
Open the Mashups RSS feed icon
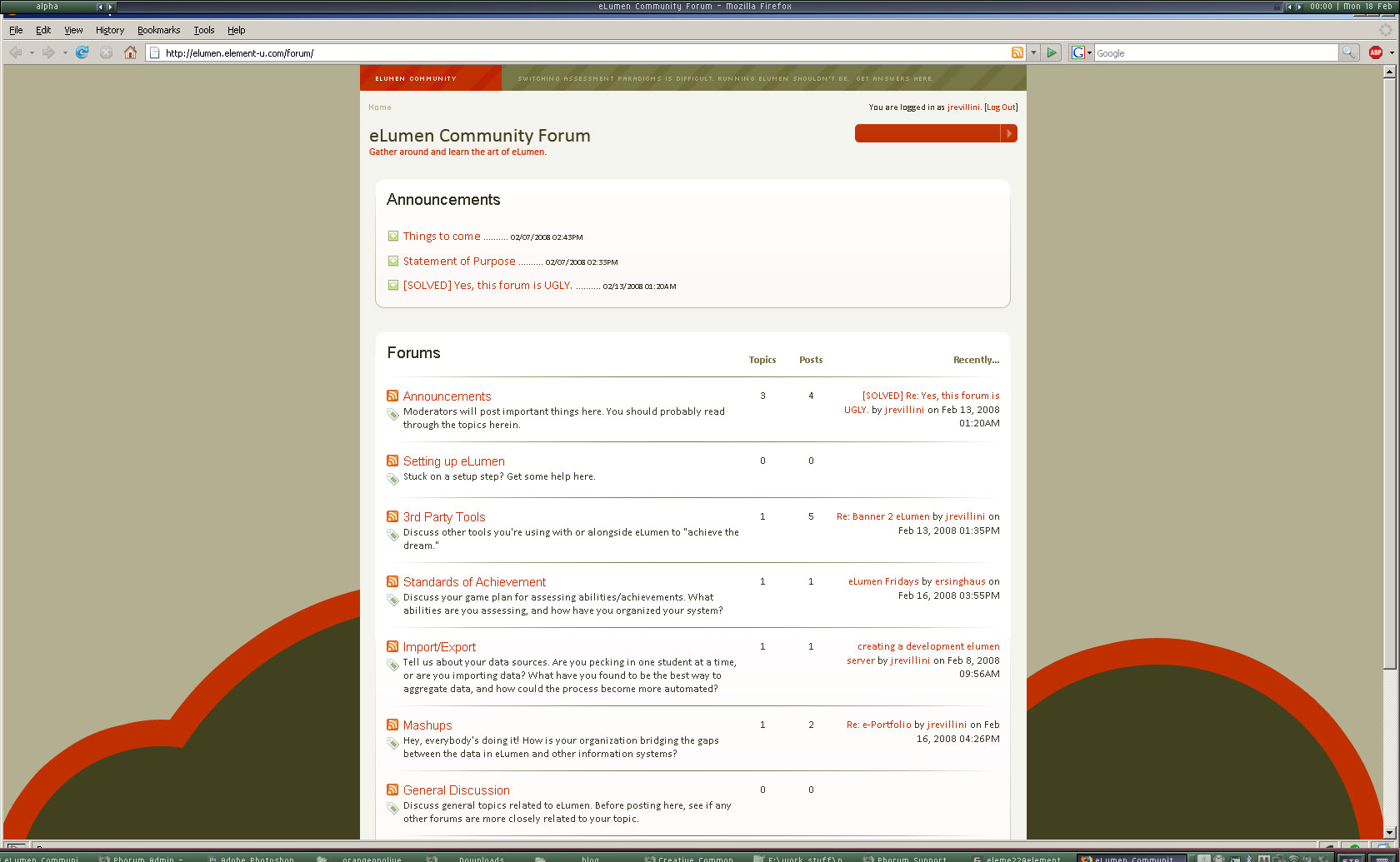392,725
